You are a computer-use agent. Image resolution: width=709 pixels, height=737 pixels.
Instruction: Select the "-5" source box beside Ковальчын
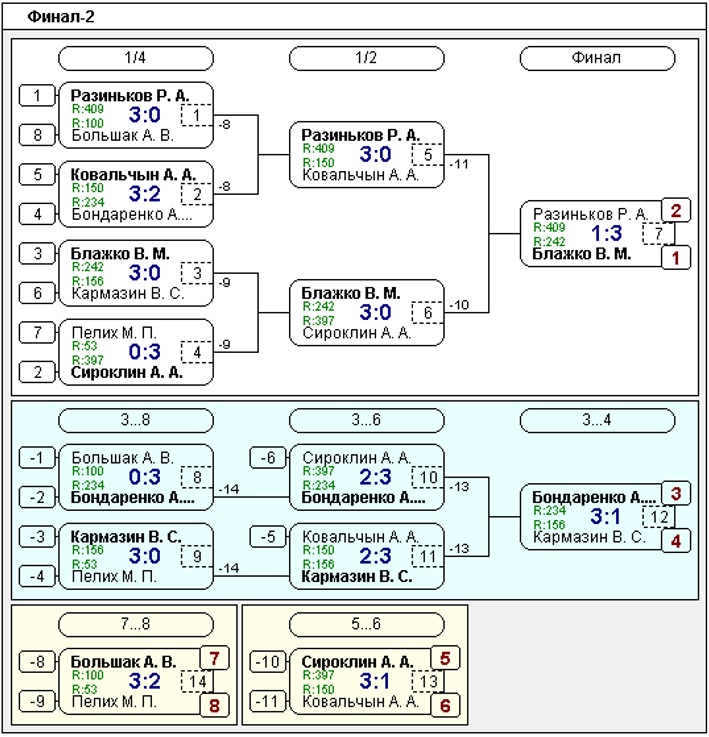(268, 537)
